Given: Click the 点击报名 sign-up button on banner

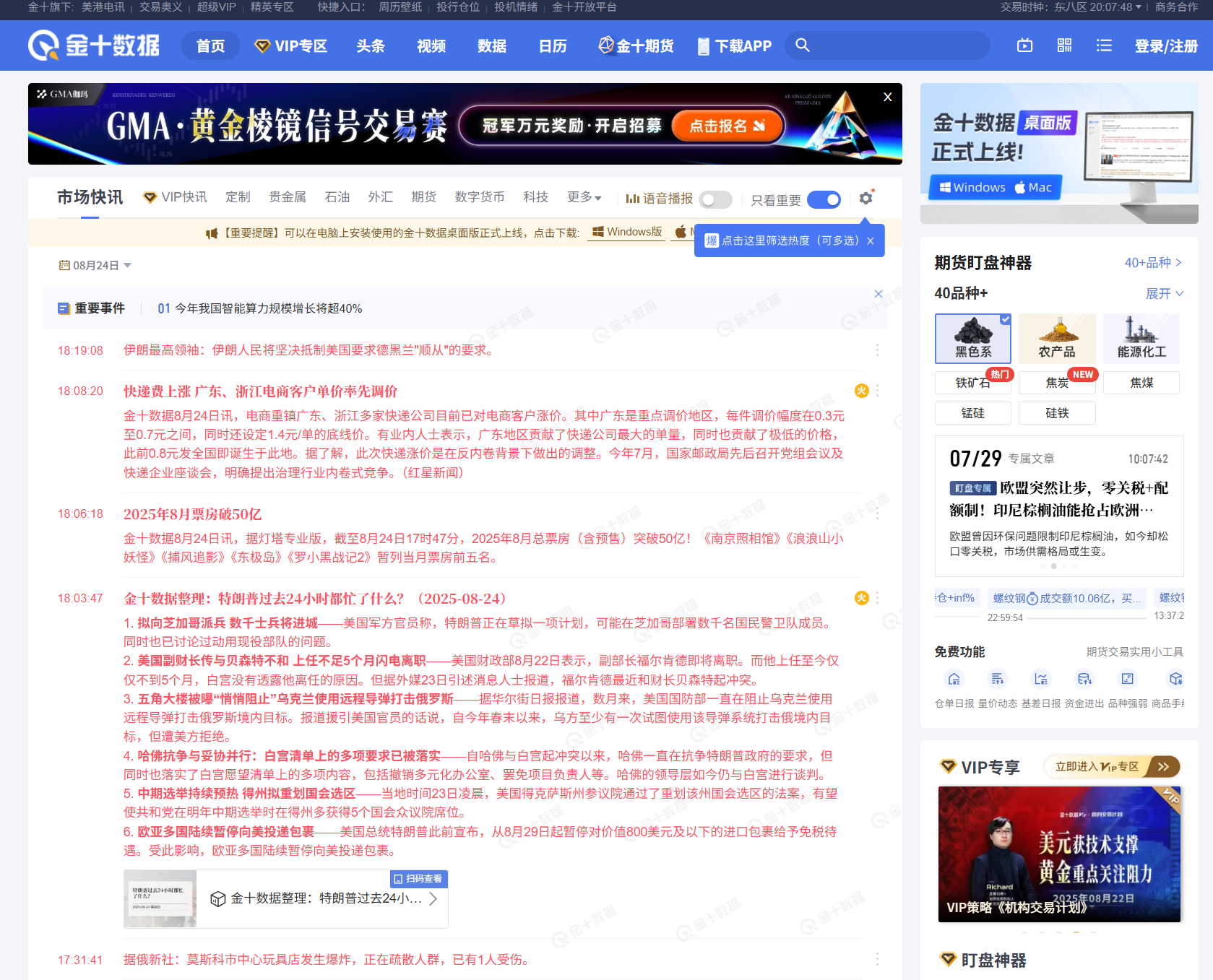Looking at the screenshot, I should pos(728,126).
